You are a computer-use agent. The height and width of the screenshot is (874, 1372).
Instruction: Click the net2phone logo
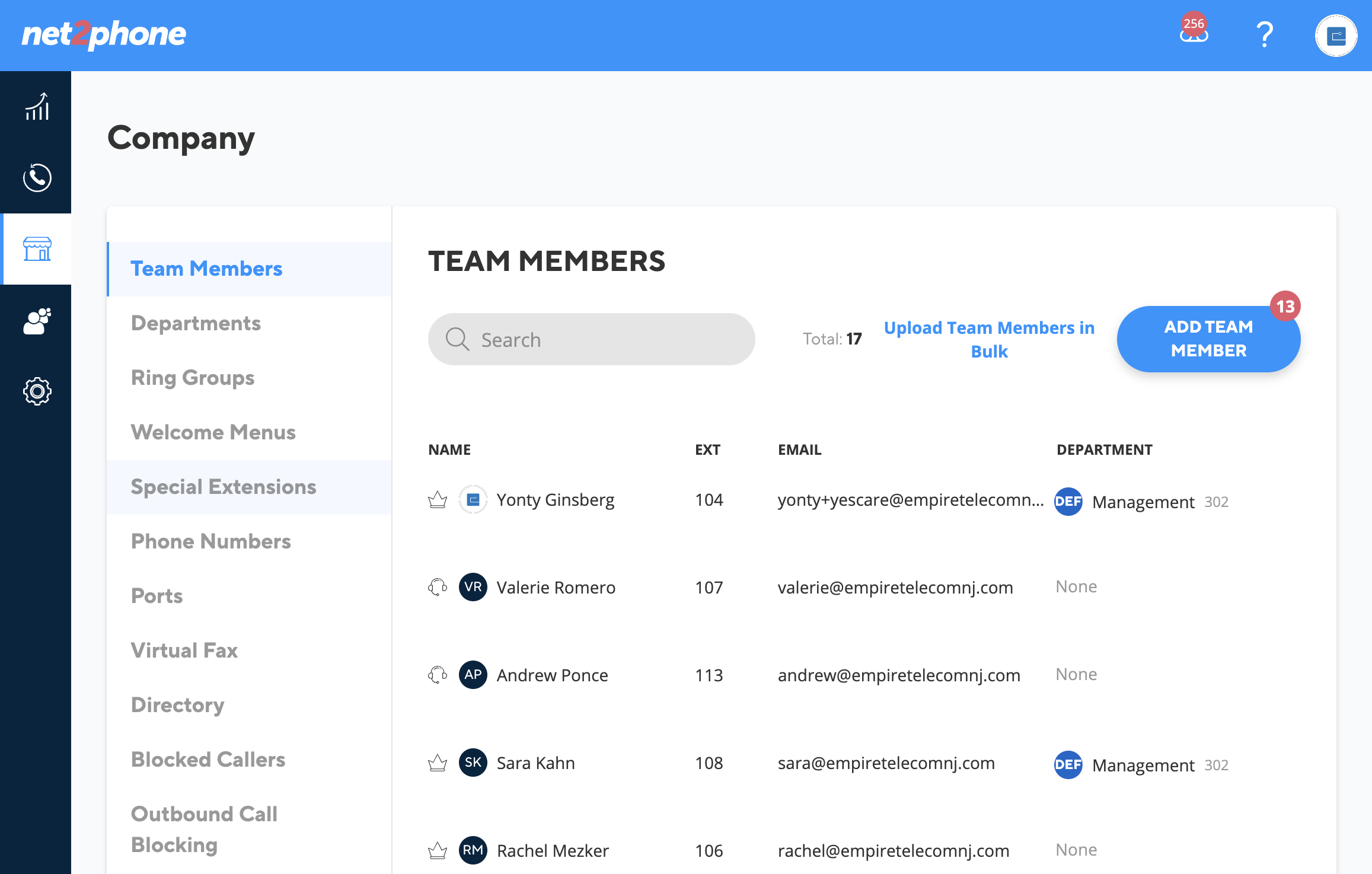pyautogui.click(x=104, y=34)
